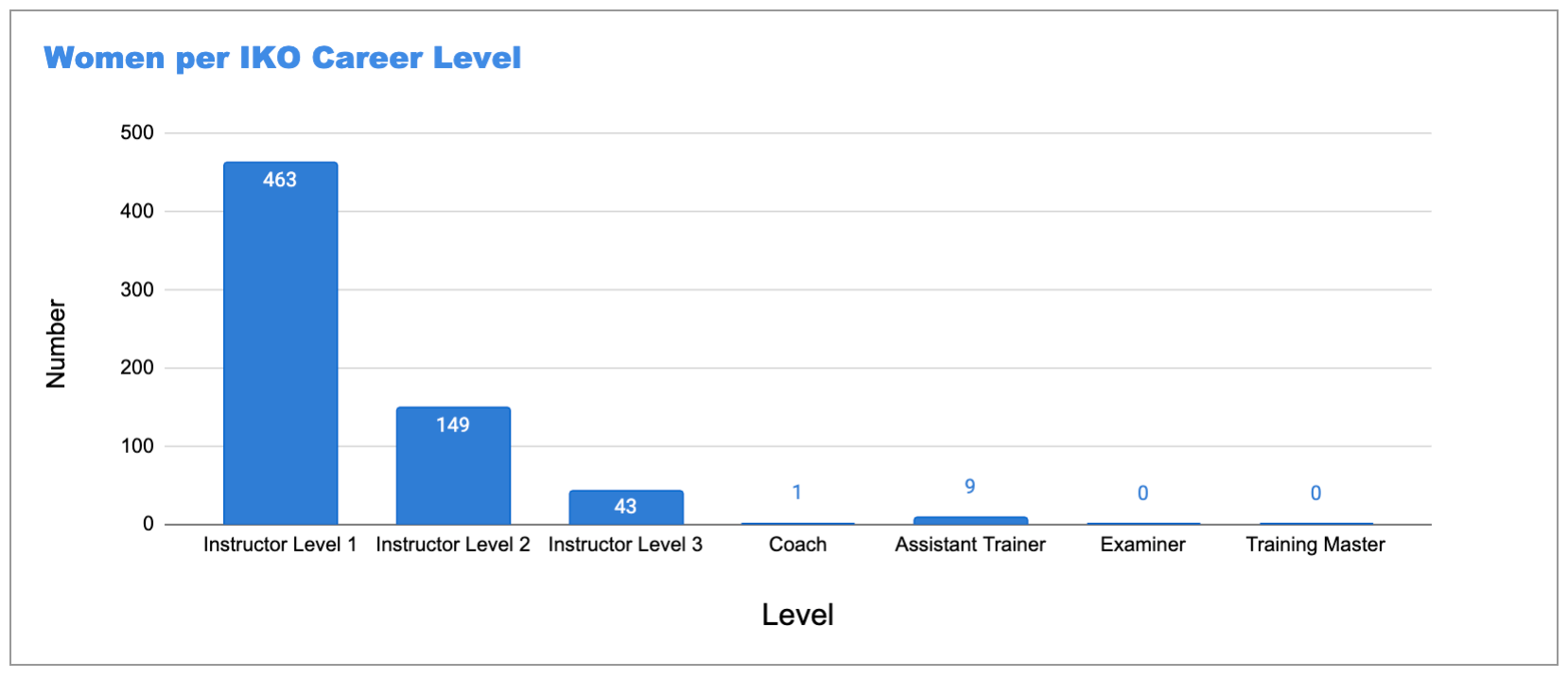This screenshot has width=1568, height=679.
Task: Select the "Level" horizontal axis title
Action: pyautogui.click(x=797, y=615)
